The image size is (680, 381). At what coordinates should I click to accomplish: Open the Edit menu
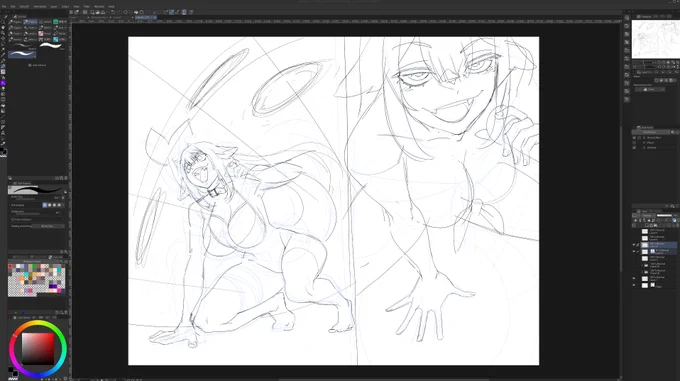pos(13,7)
